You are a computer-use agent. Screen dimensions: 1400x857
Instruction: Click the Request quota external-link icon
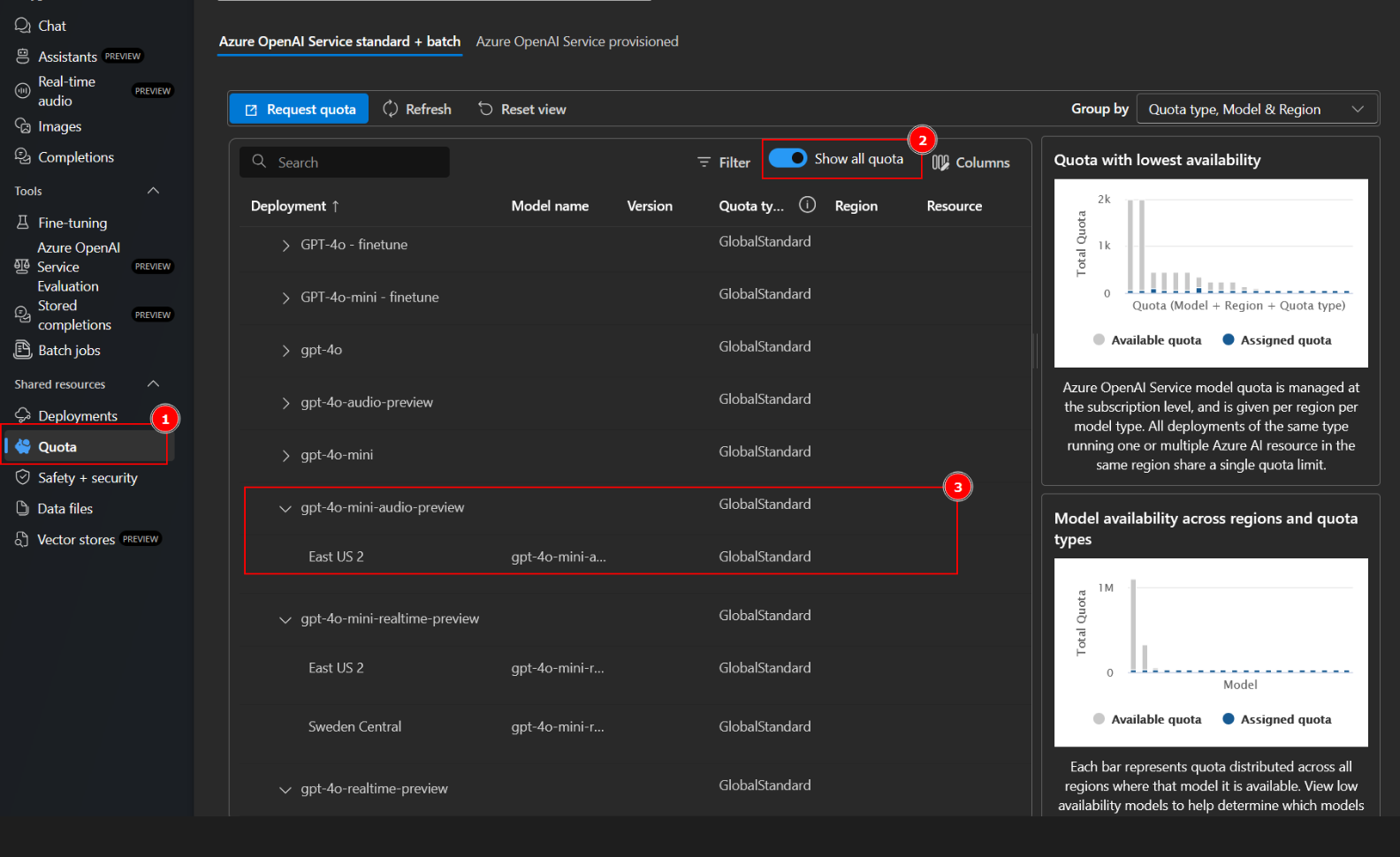(x=251, y=110)
